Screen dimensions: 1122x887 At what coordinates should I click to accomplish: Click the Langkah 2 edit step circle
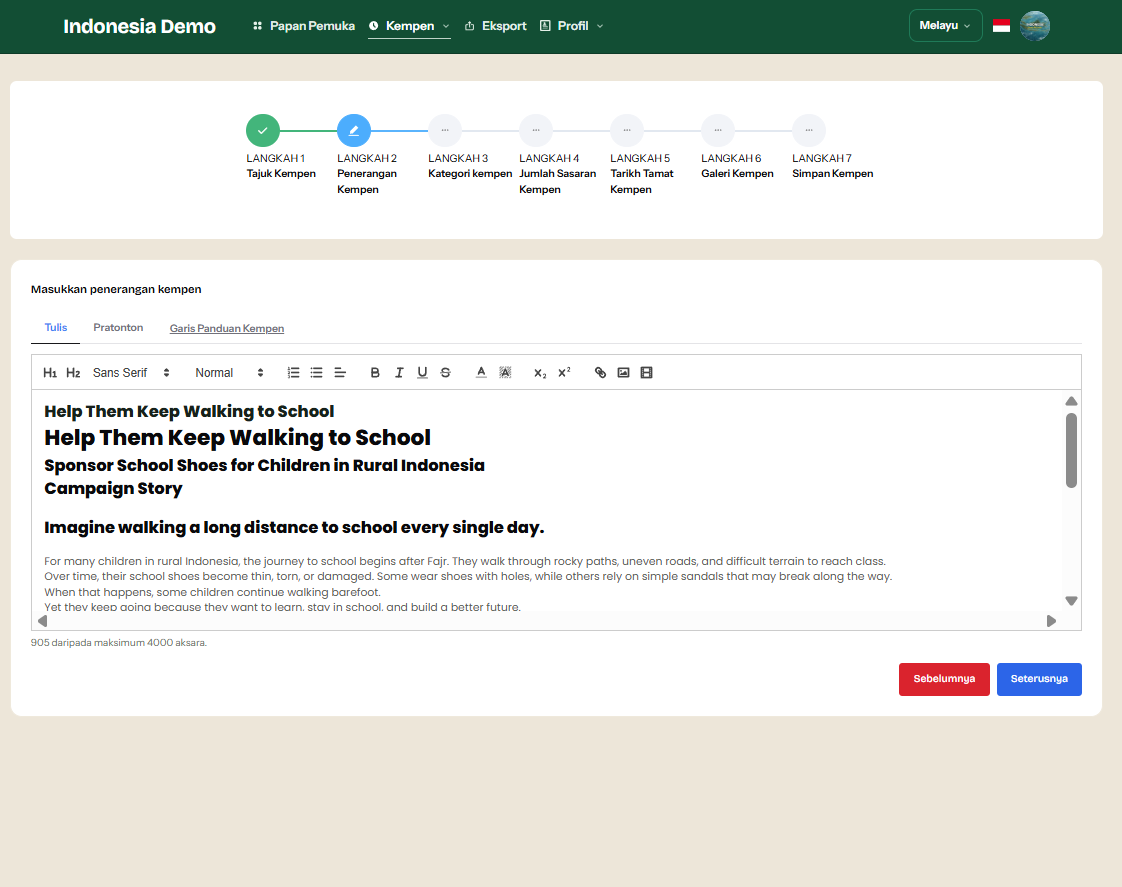coord(353,131)
